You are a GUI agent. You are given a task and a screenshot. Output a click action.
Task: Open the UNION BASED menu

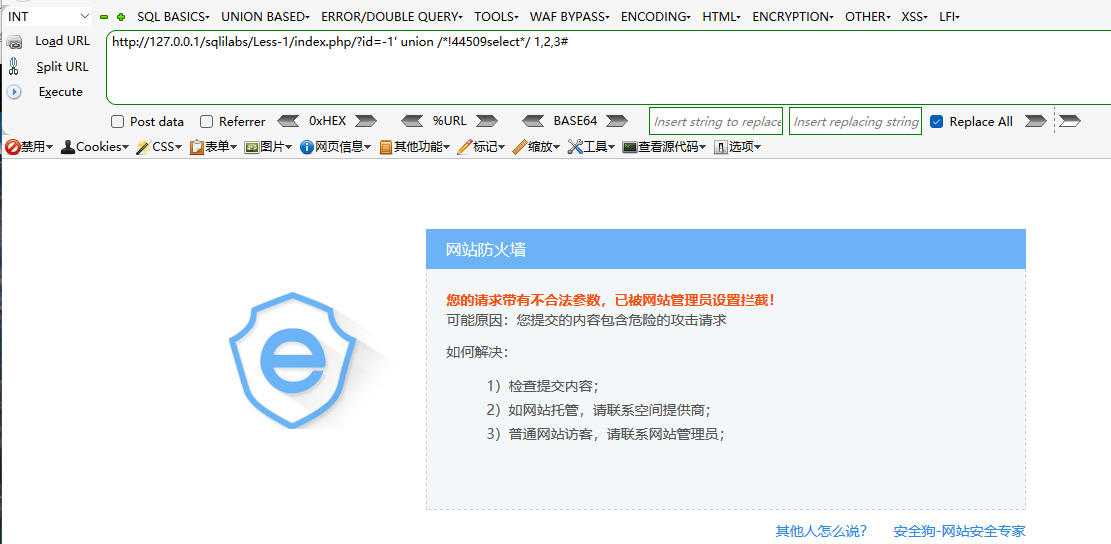coord(266,17)
